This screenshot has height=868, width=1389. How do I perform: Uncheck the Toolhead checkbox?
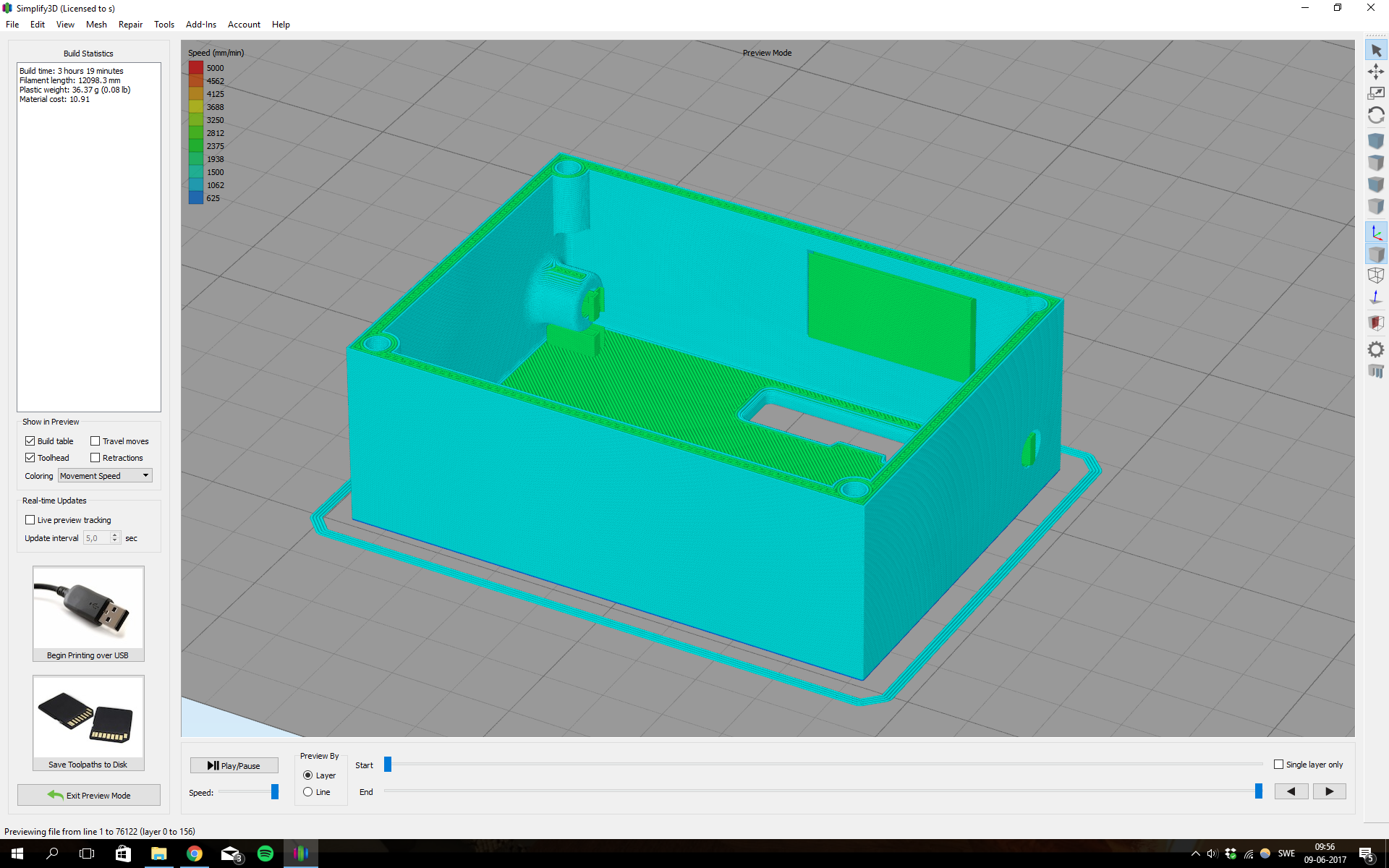(x=30, y=458)
